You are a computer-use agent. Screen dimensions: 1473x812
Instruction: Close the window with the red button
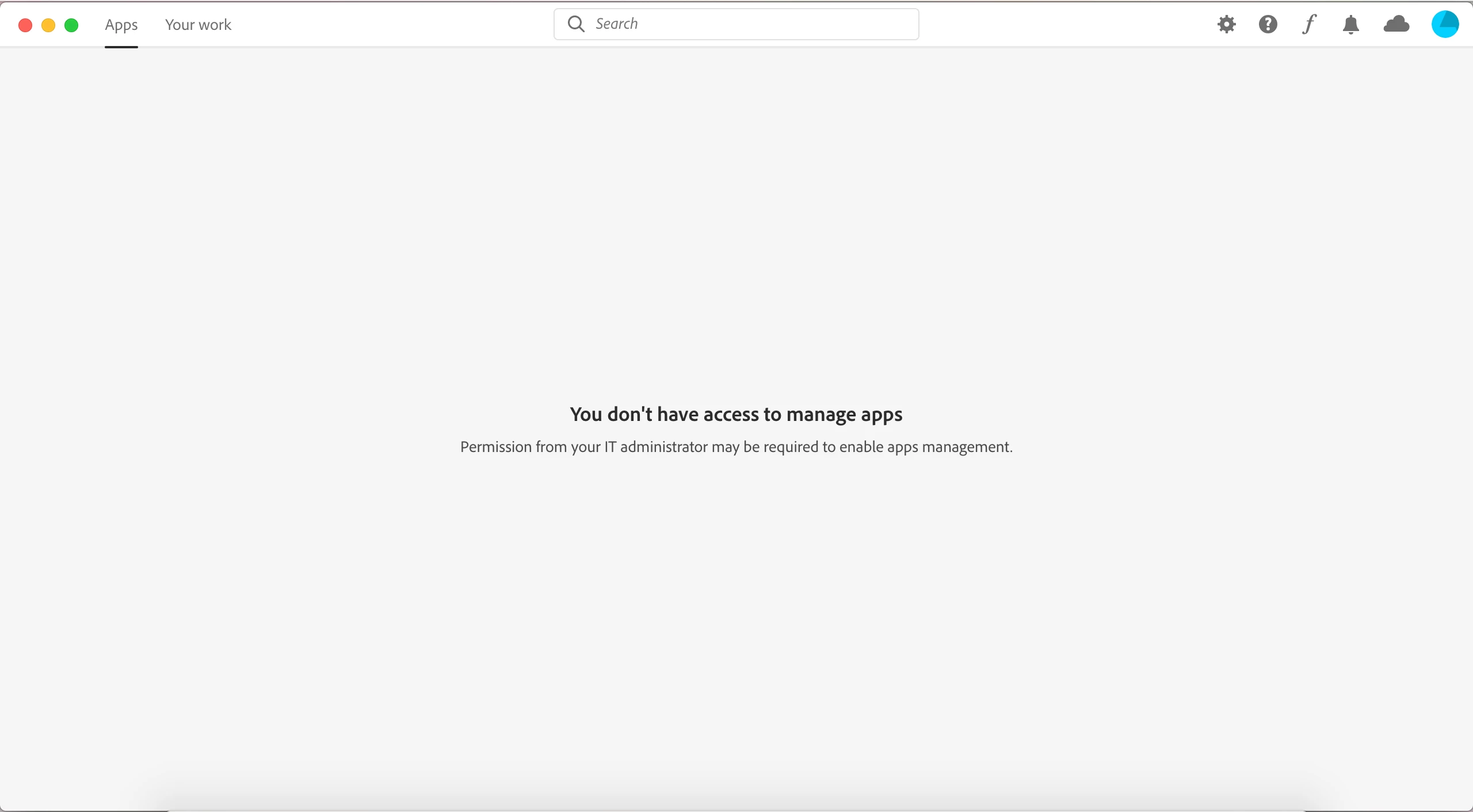coord(25,25)
